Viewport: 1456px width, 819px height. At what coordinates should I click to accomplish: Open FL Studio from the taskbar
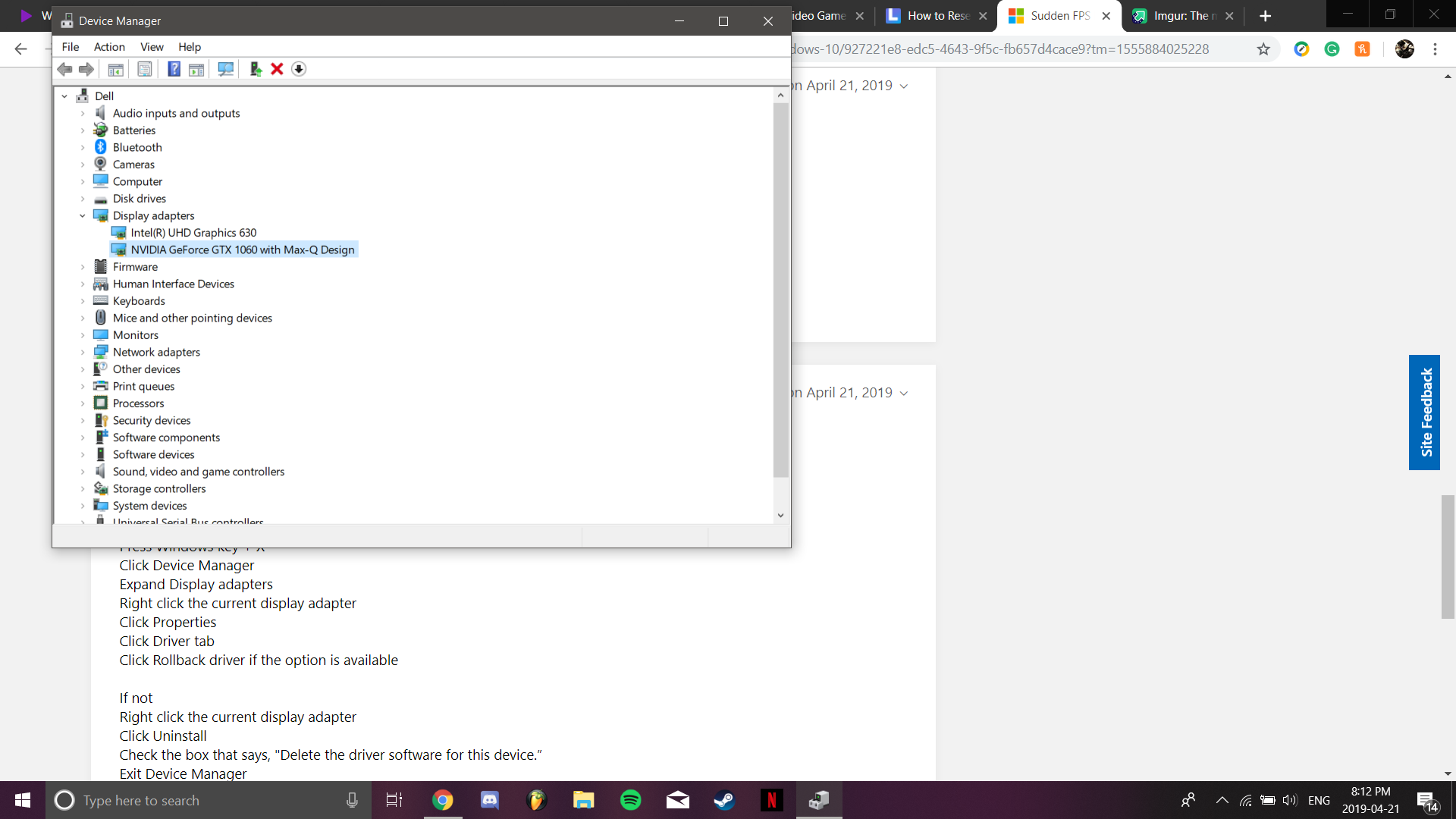tap(537, 800)
